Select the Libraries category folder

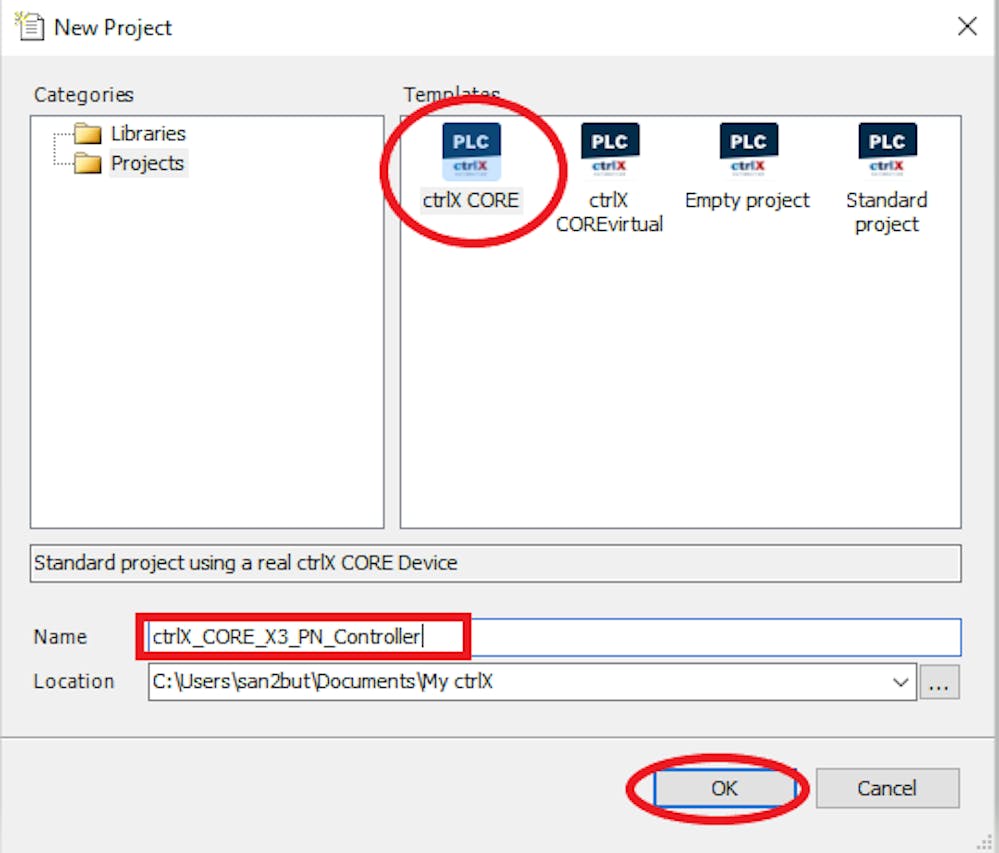(130, 134)
